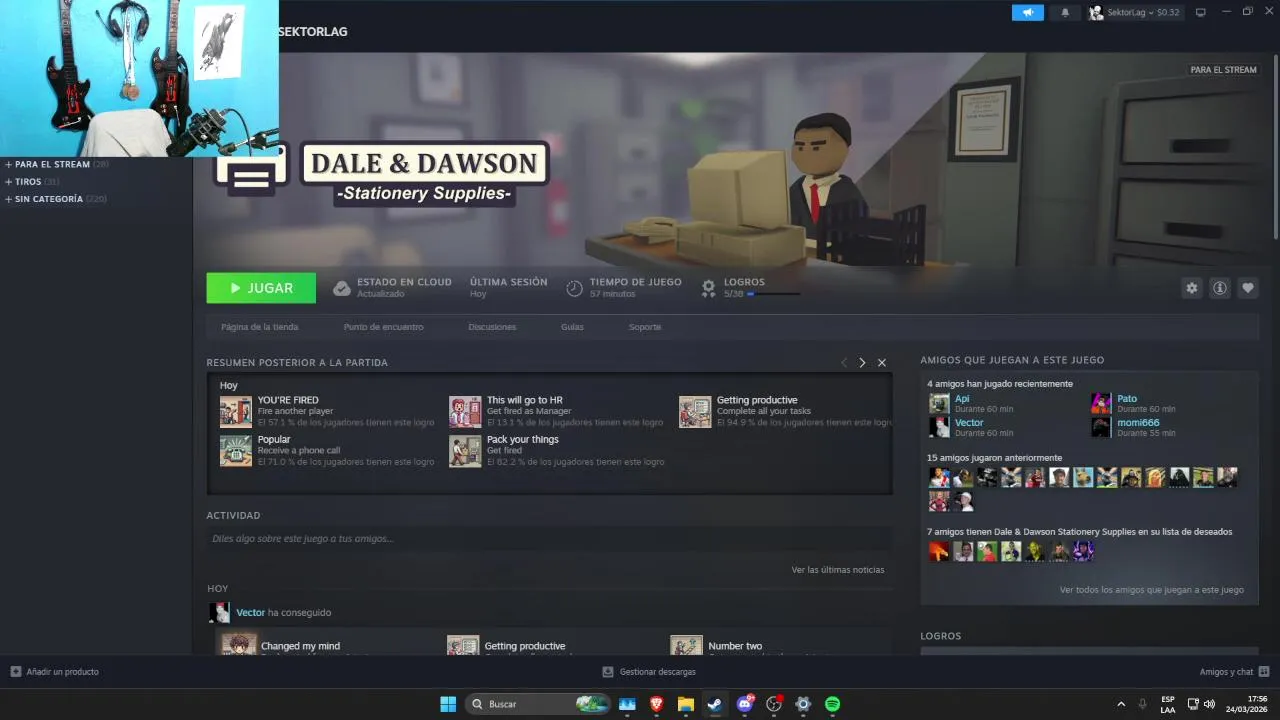Open the announcements megaphone button
The height and width of the screenshot is (720, 1280).
(1027, 12)
